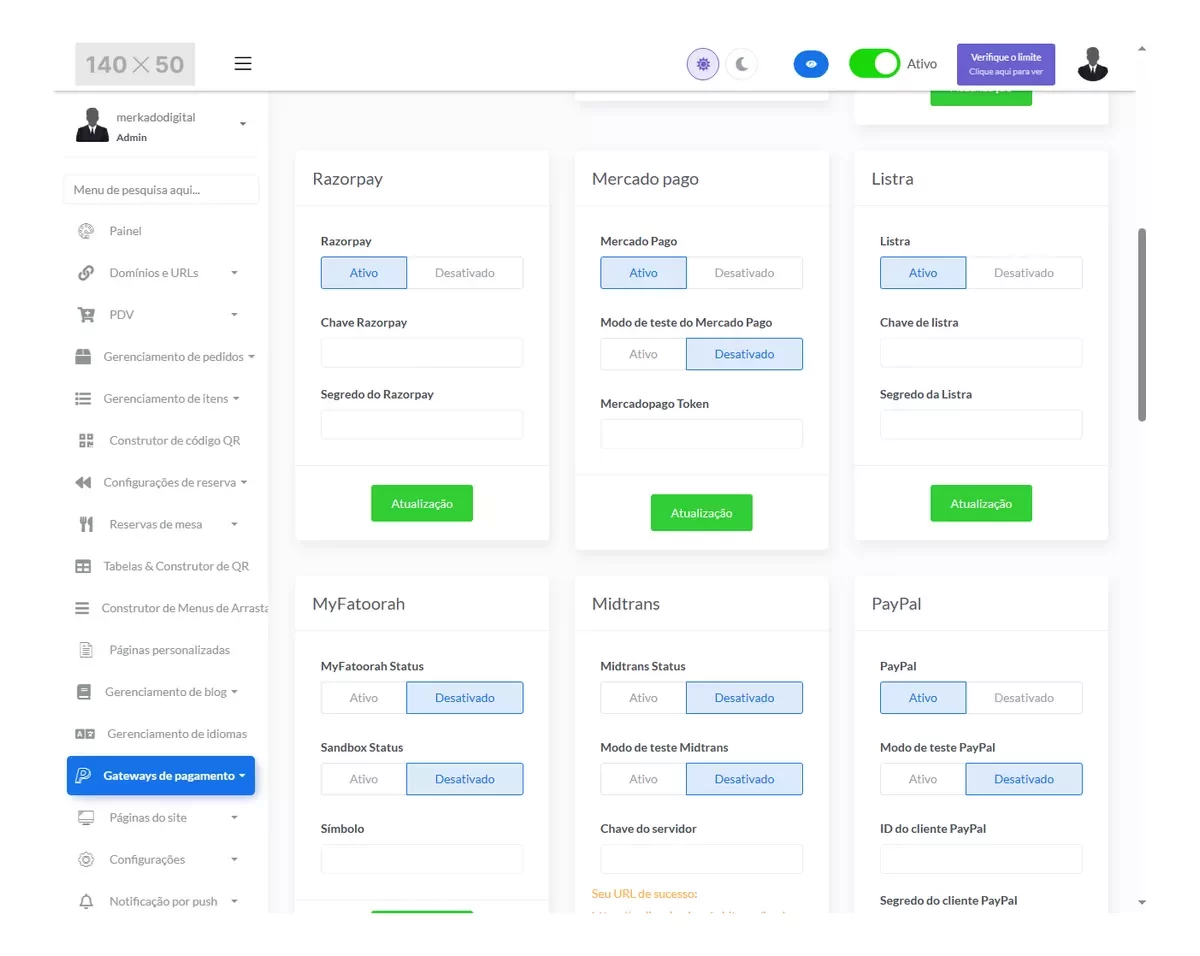This screenshot has height=956, width=1200.
Task: Enable Modo de teste PayPal Ativo
Action: (923, 779)
